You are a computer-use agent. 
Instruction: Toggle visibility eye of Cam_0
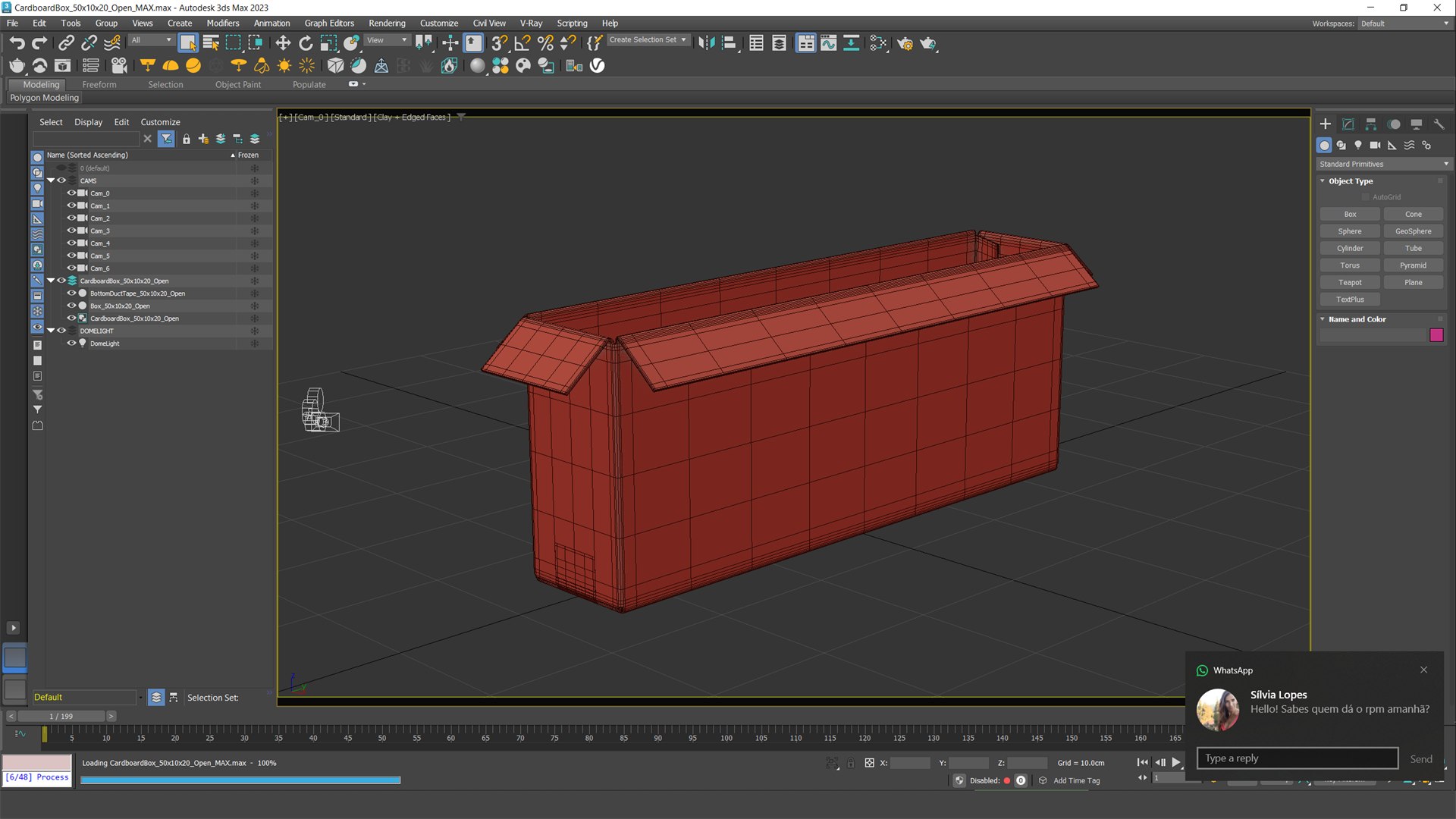coord(71,193)
